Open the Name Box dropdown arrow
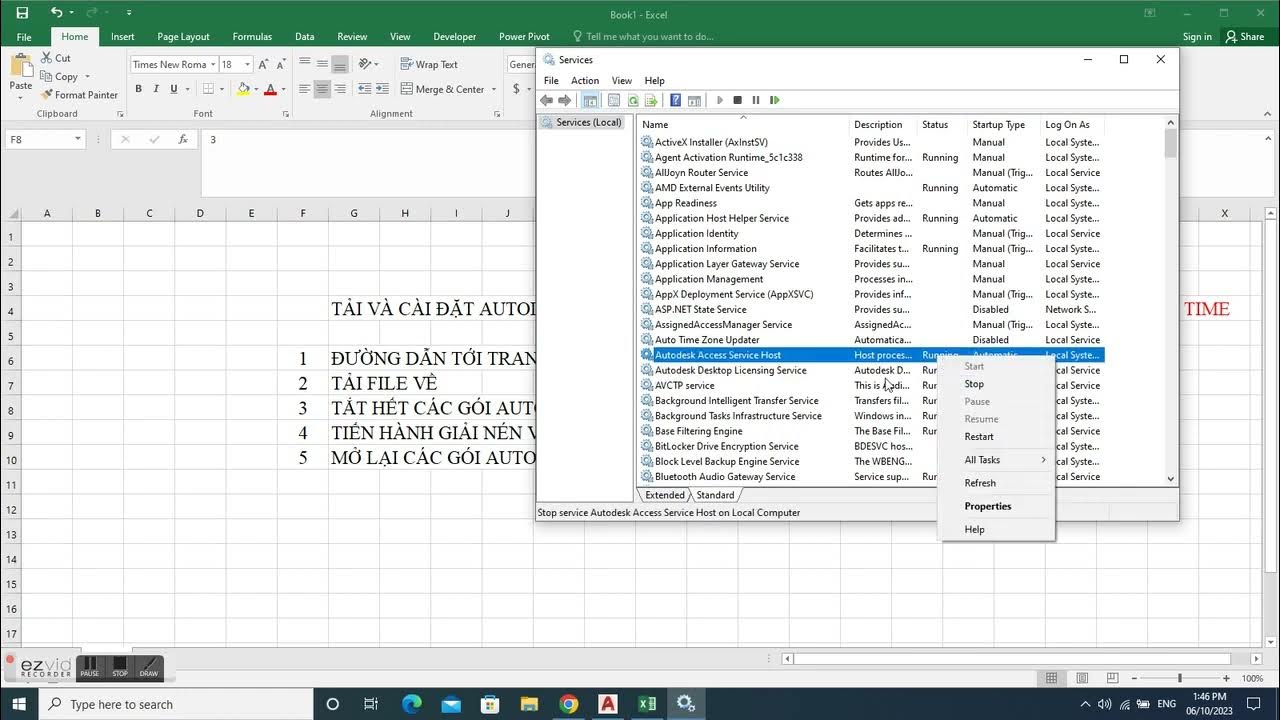Screen dimensions: 1280x720 pos(78,139)
